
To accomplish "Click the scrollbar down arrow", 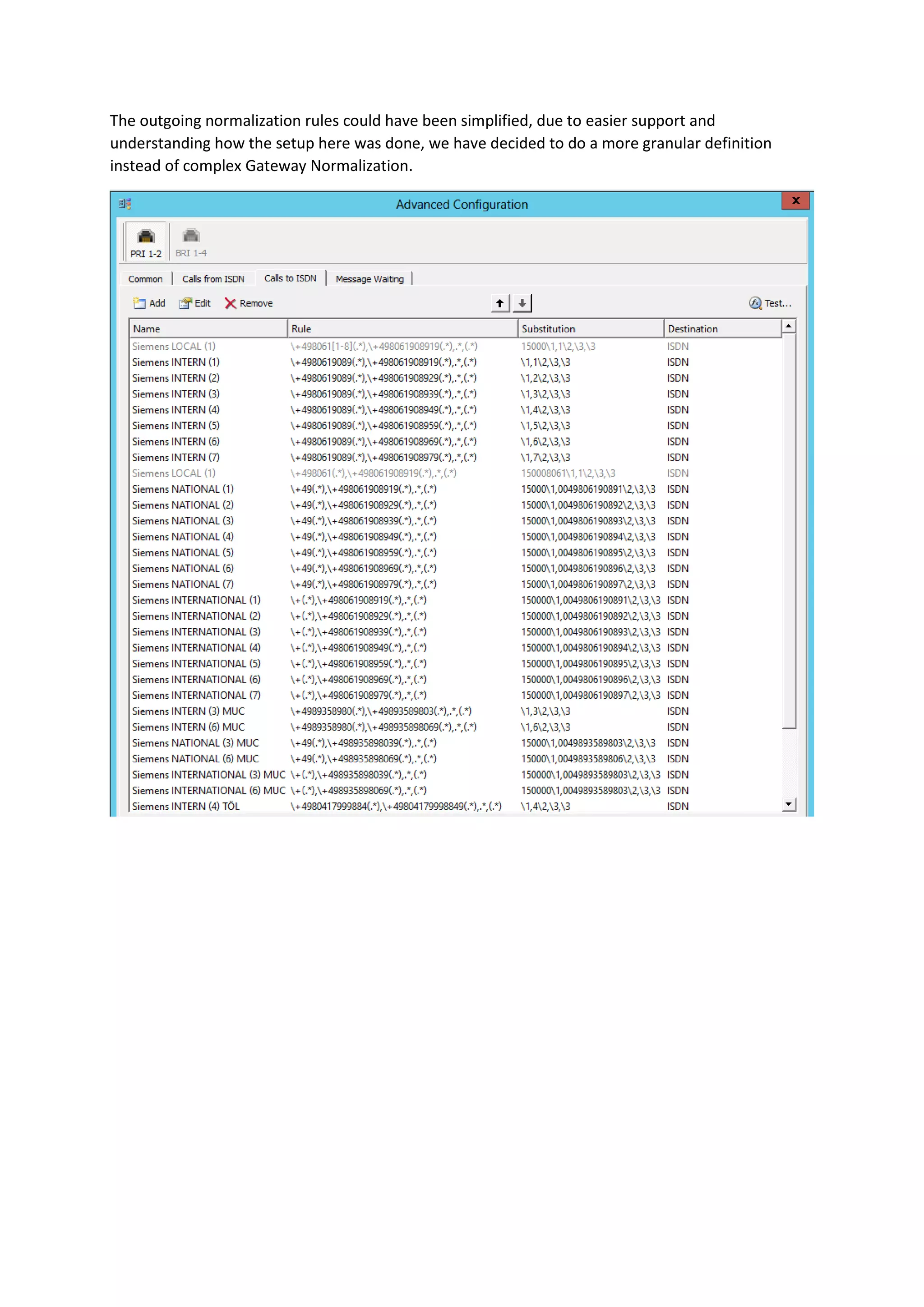I will (x=789, y=804).
